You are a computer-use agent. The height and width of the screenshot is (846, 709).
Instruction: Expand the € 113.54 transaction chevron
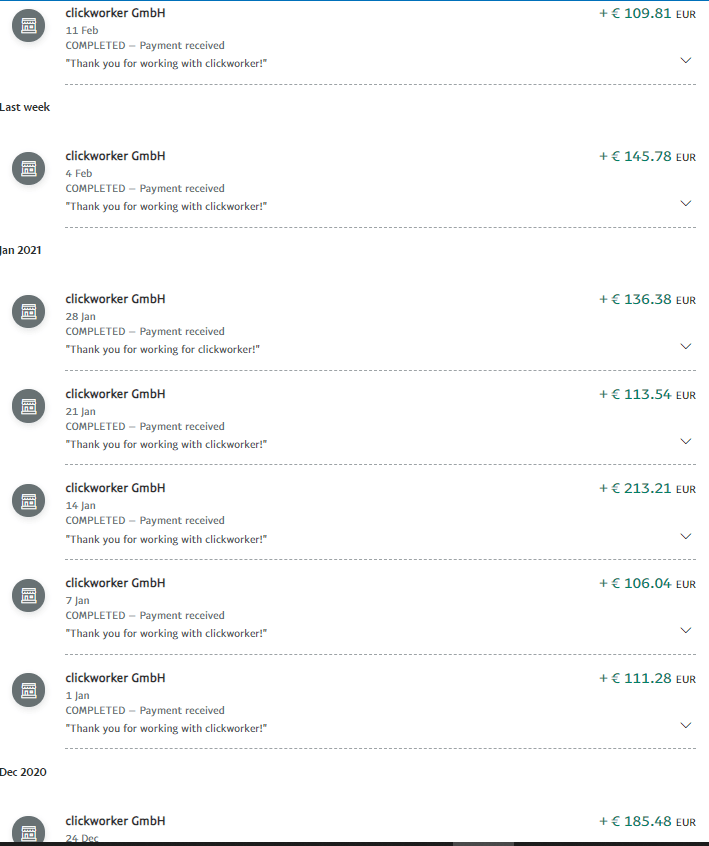pyautogui.click(x=686, y=441)
